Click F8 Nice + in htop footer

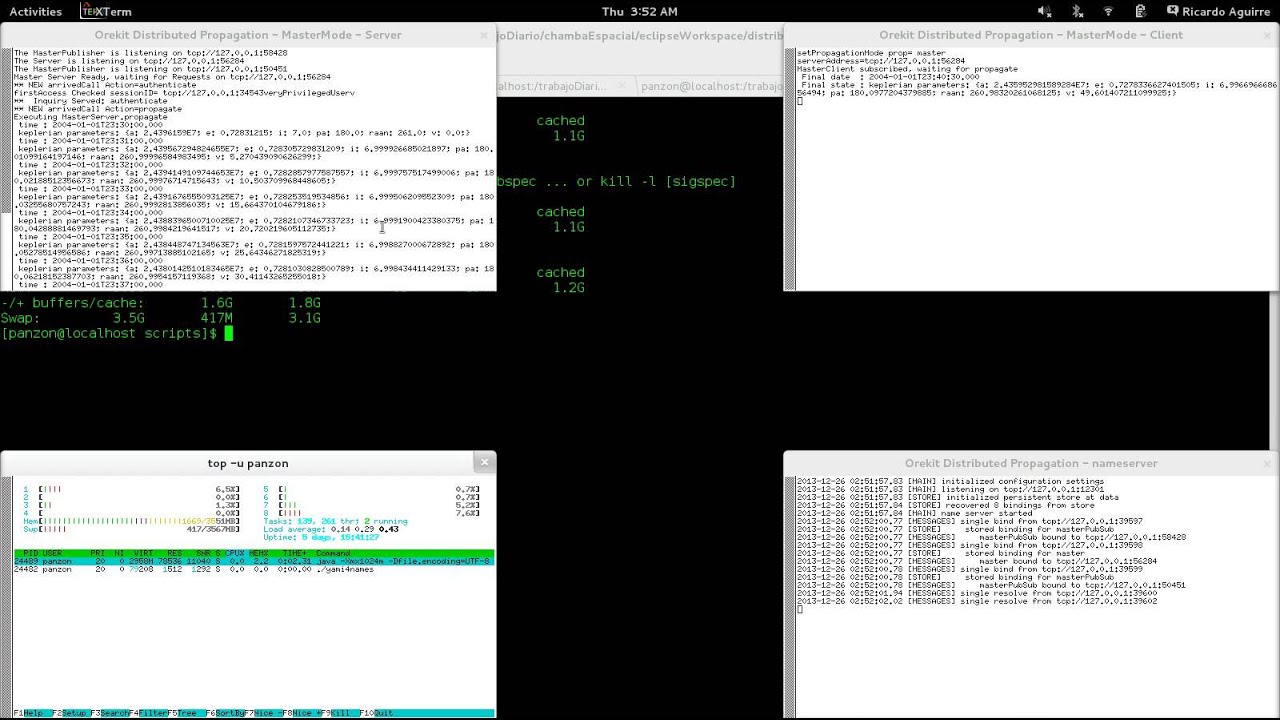304,713
